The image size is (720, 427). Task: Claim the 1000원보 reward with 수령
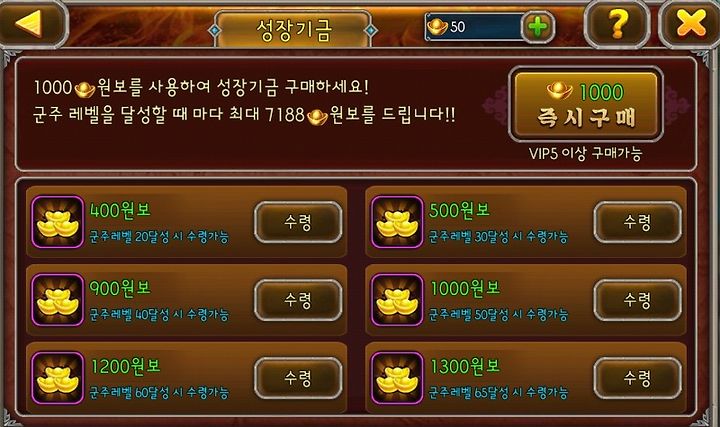click(x=637, y=300)
